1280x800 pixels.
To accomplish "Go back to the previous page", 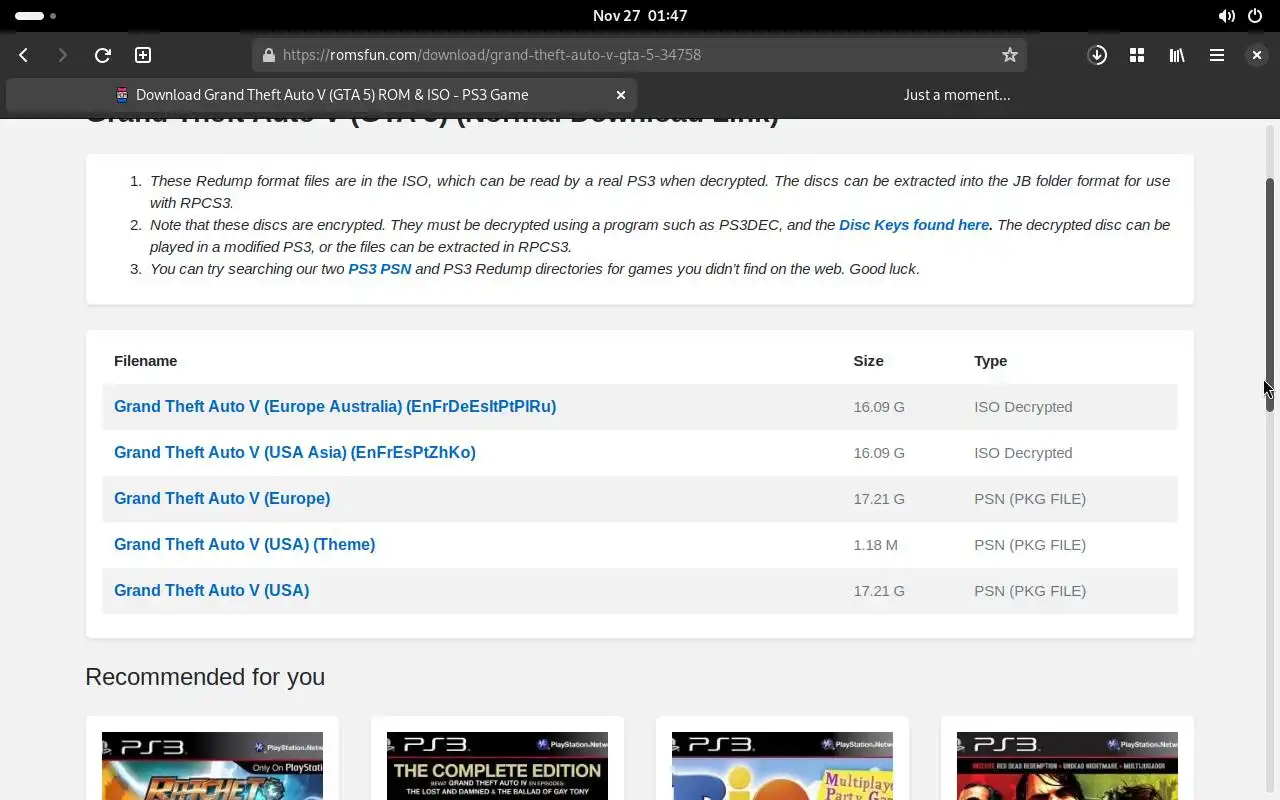I will (x=24, y=55).
